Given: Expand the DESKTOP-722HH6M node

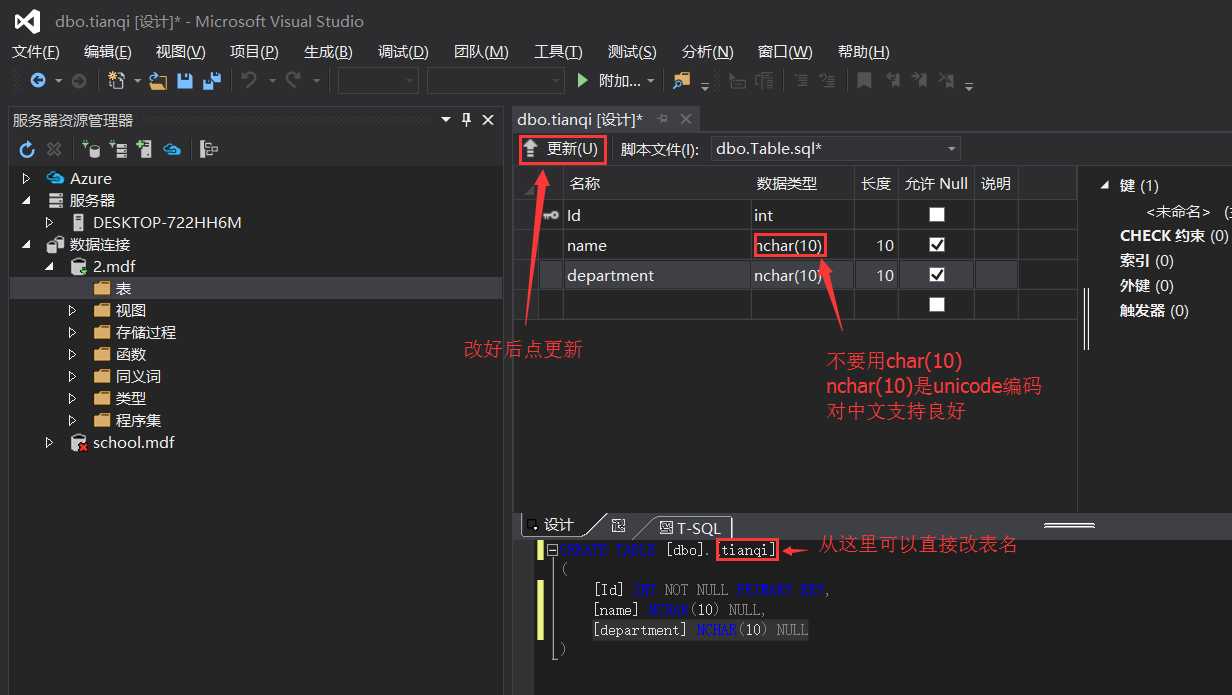Looking at the screenshot, I should 49,223.
